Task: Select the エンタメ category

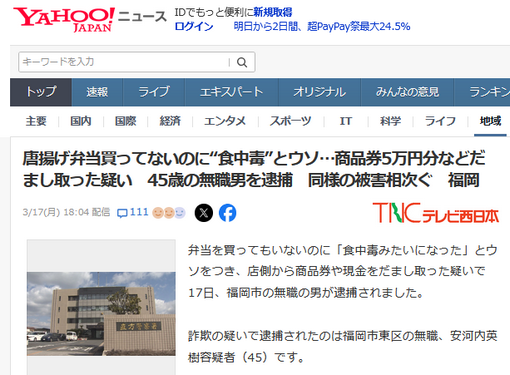Action: click(225, 121)
